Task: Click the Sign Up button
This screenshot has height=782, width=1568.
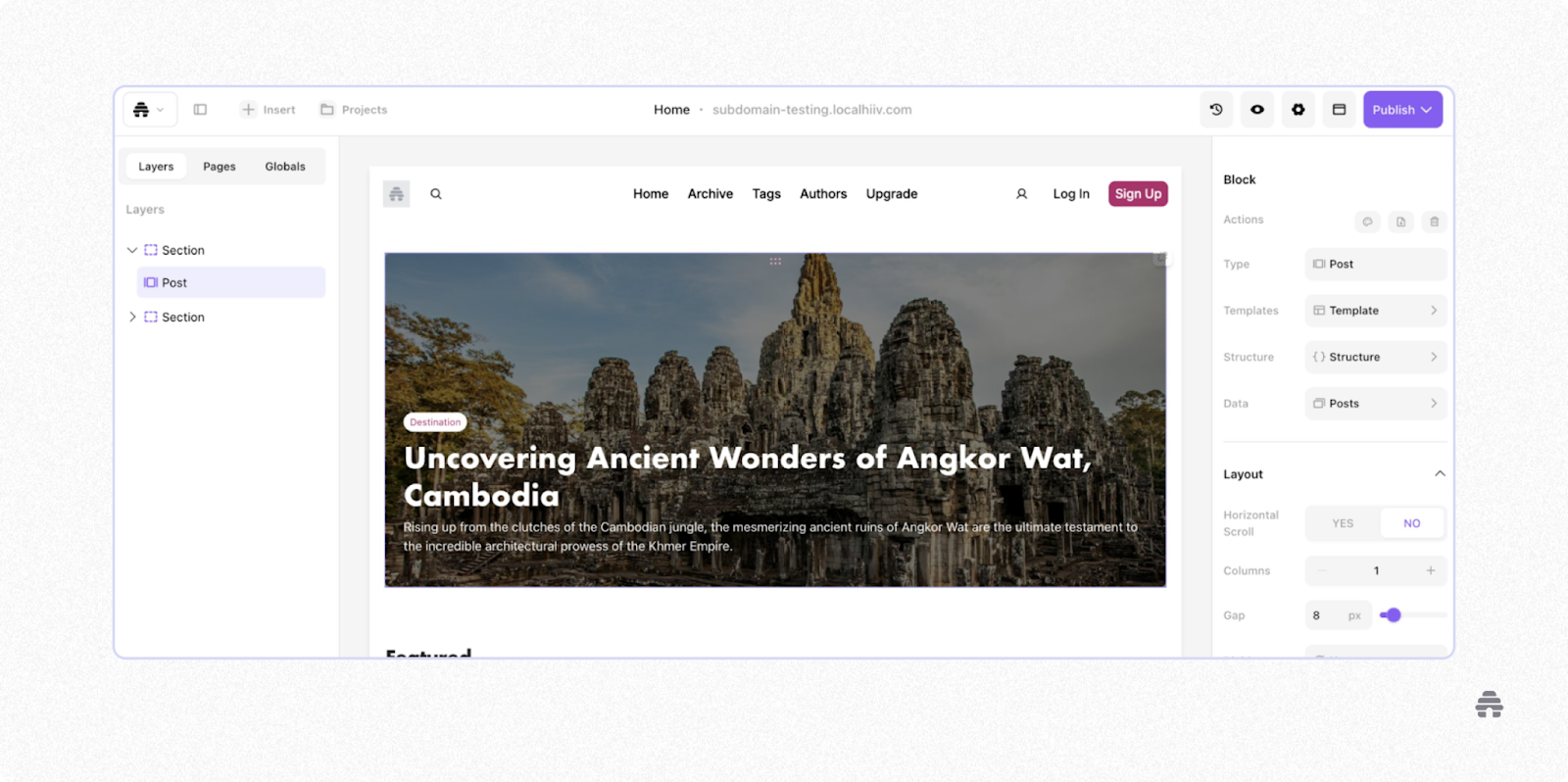Action: coord(1138,194)
